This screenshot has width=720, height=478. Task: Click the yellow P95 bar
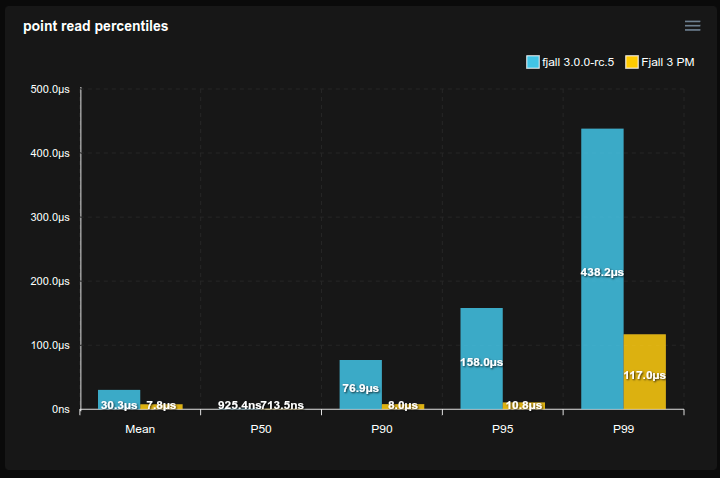click(523, 405)
